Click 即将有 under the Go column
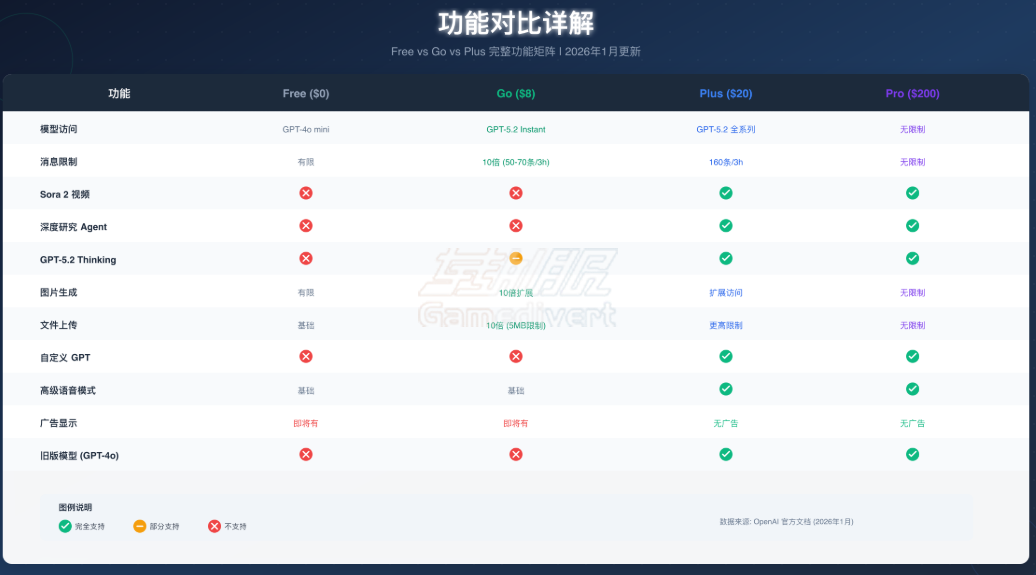Viewport: 1036px width, 575px height. [x=516, y=423]
